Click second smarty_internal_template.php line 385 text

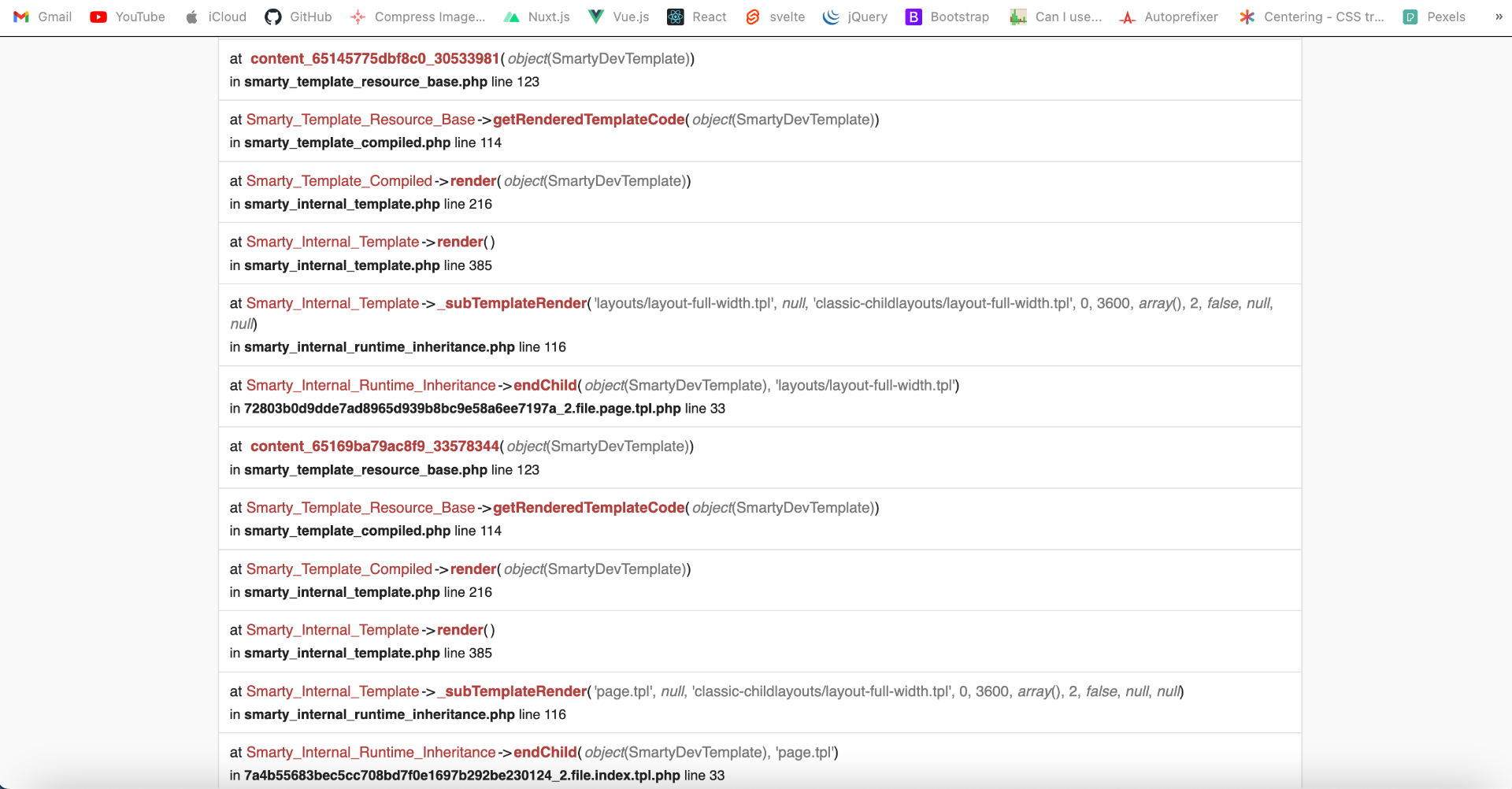click(368, 654)
